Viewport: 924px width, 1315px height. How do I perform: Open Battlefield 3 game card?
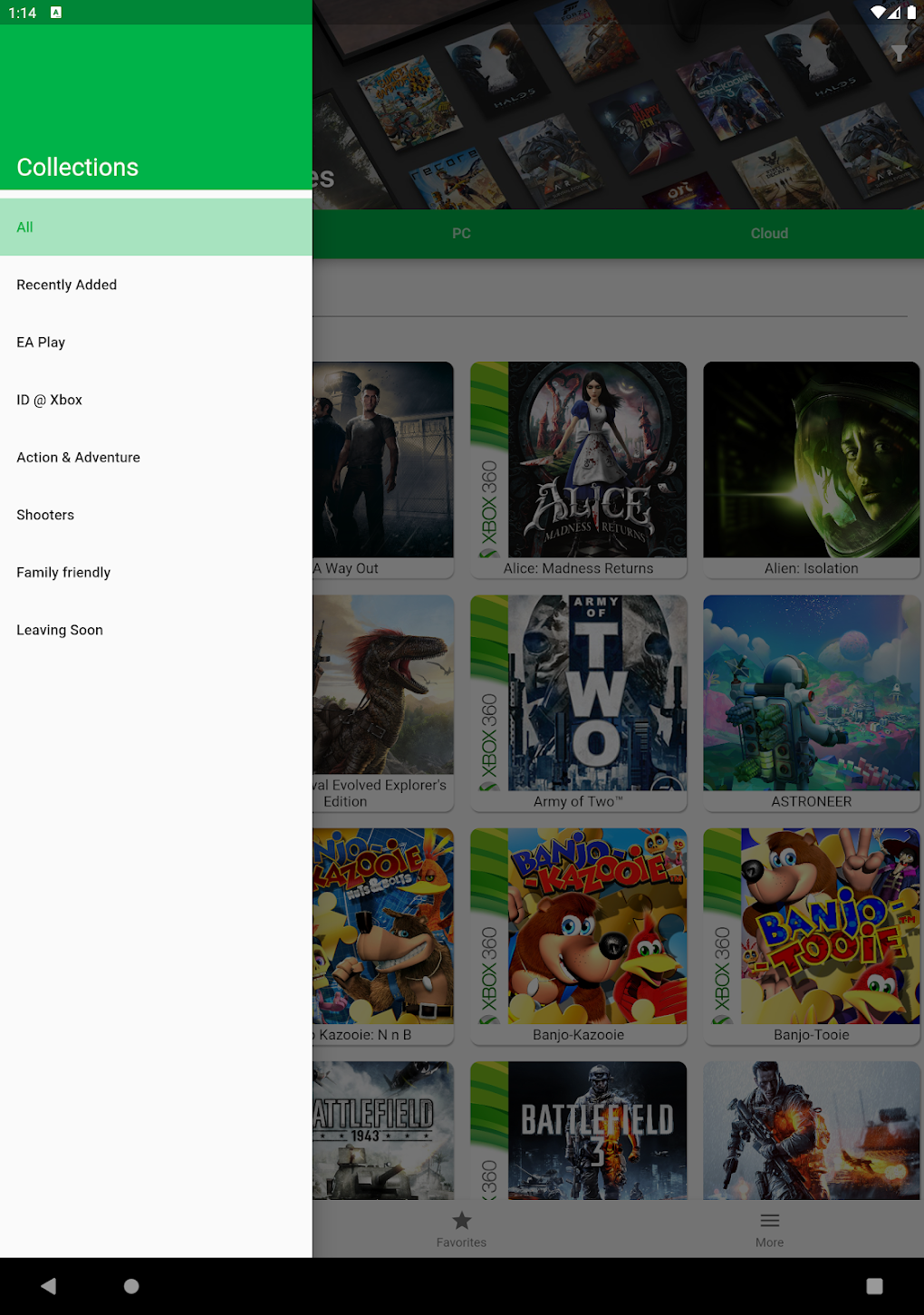click(x=579, y=1130)
